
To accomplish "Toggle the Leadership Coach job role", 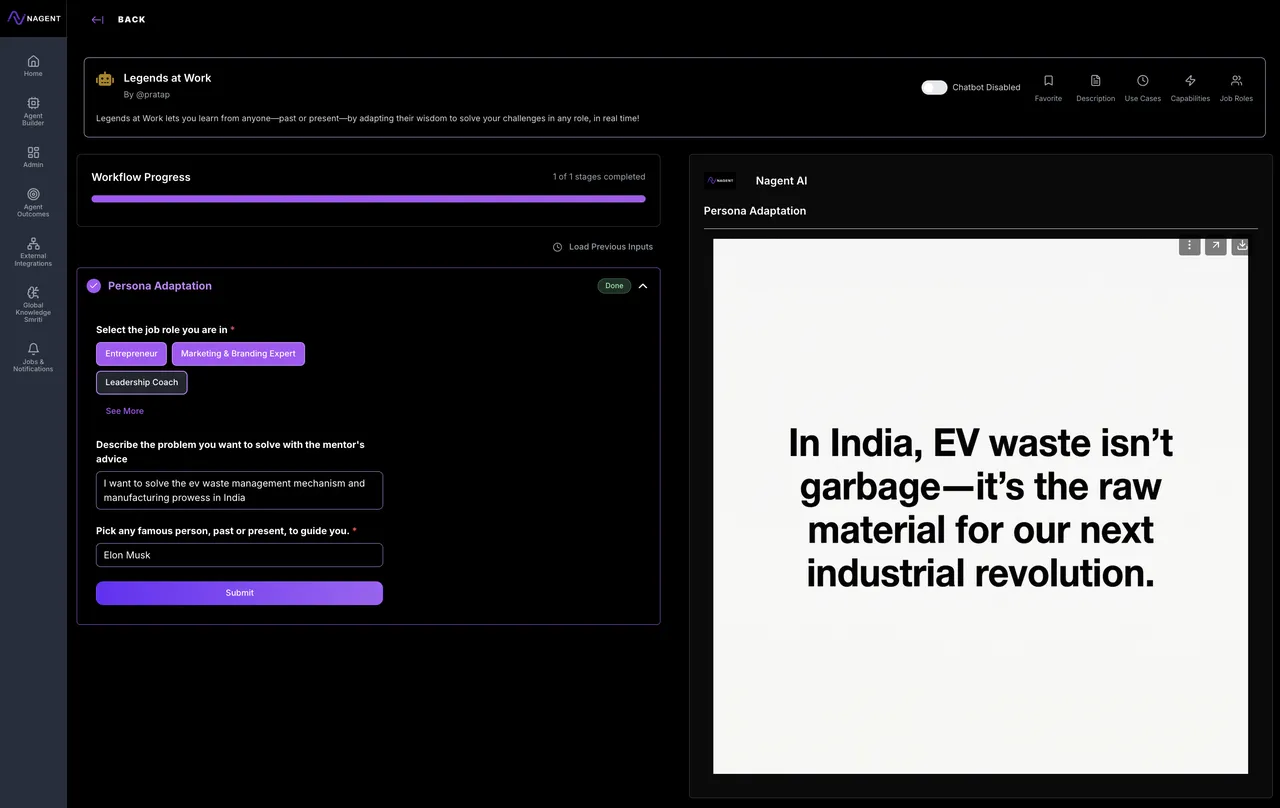I will point(142,383).
